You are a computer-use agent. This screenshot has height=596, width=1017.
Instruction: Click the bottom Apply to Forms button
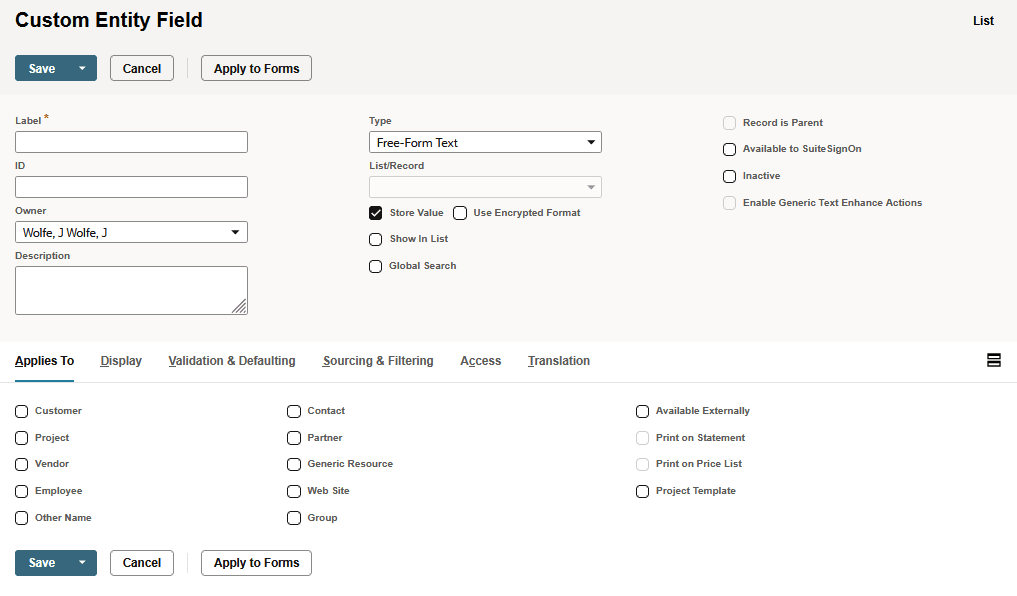pos(256,562)
